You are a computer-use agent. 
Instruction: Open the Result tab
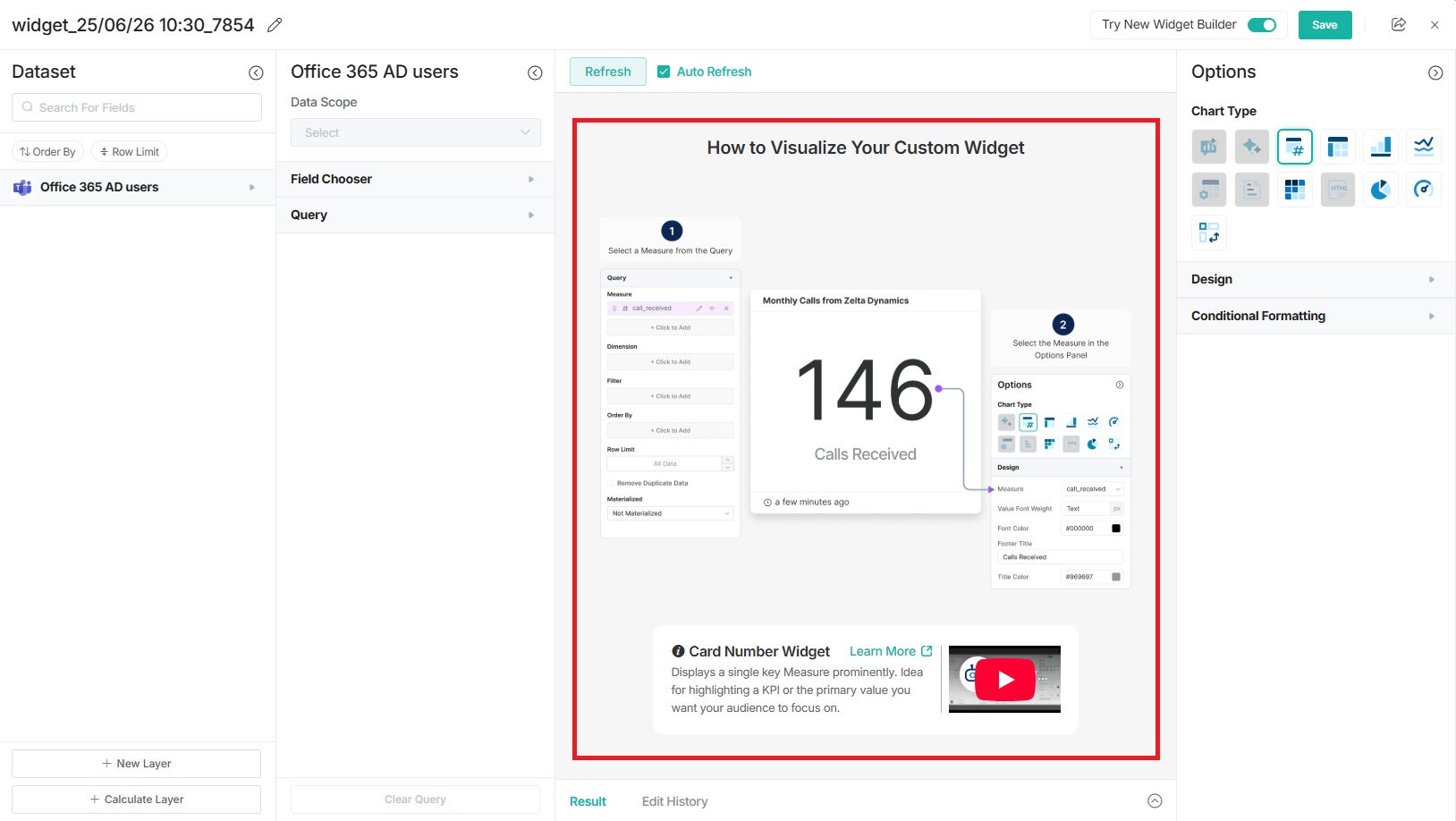point(588,801)
